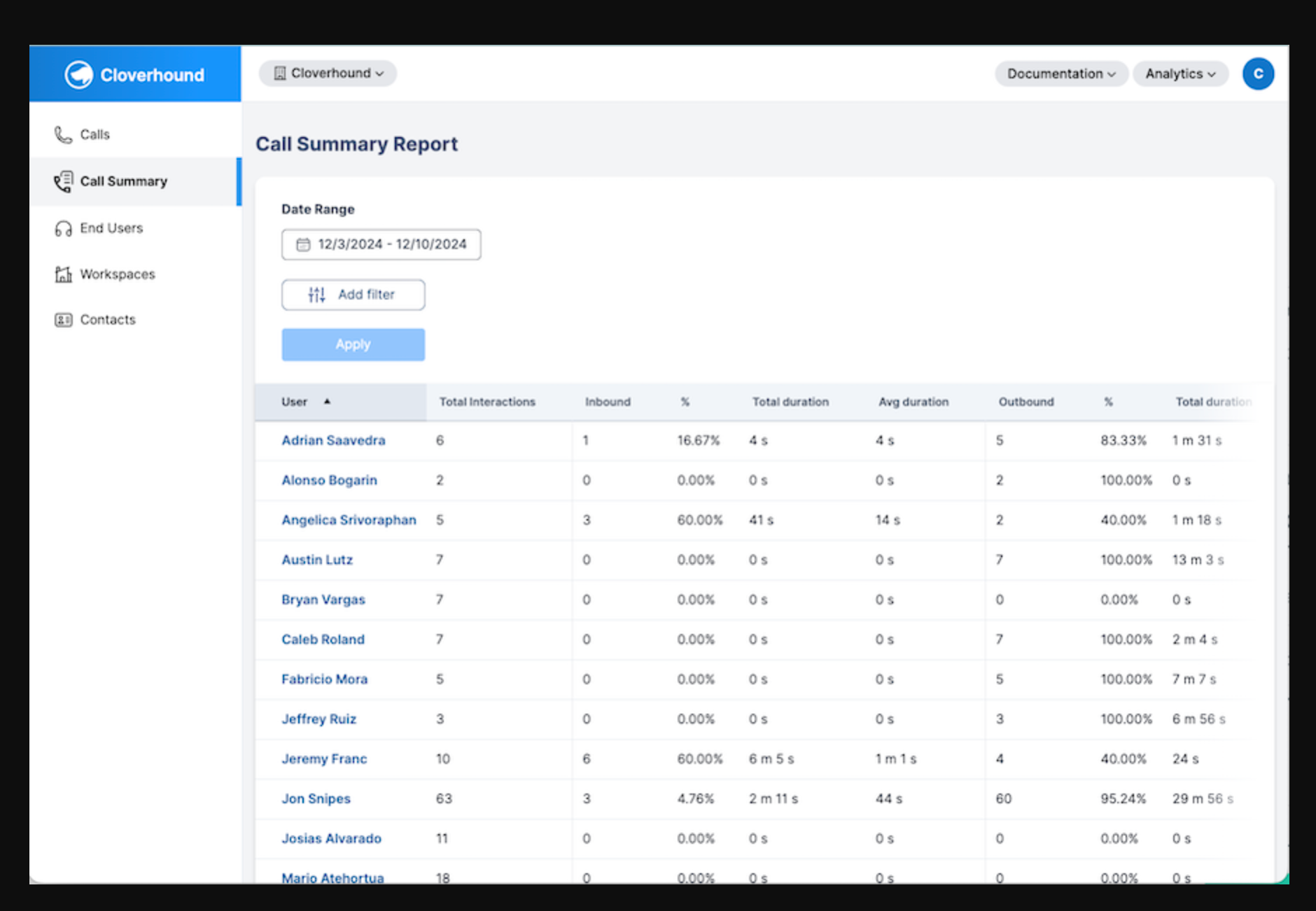Open the Jon Snipes link

click(316, 799)
